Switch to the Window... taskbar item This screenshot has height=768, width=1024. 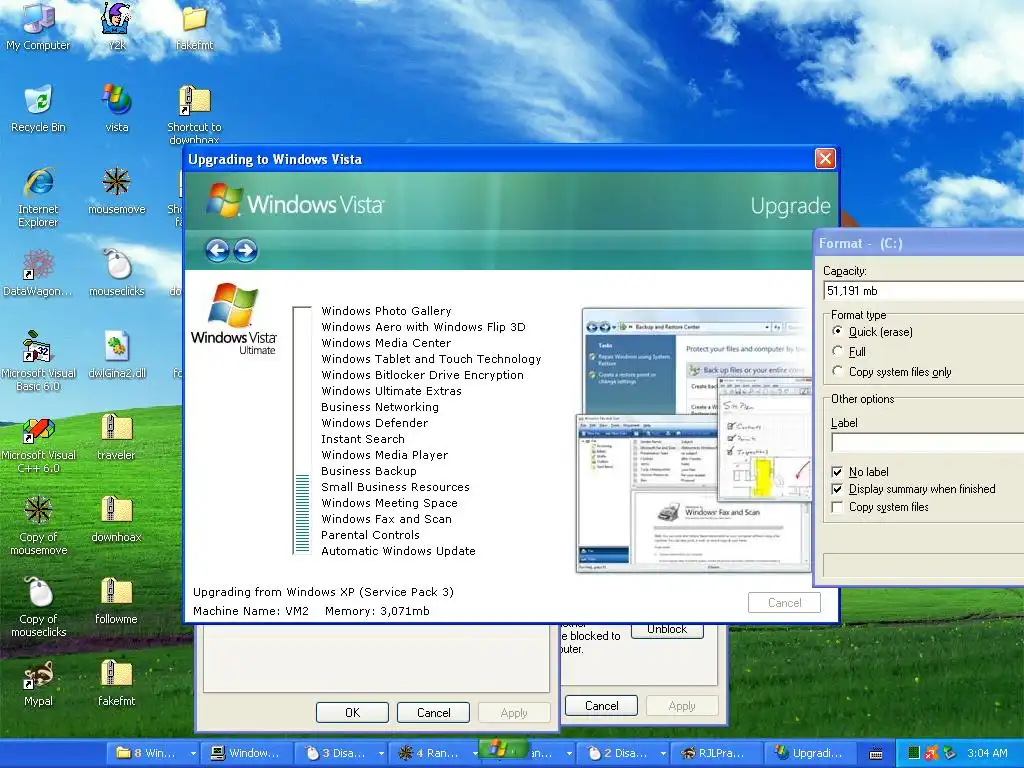tap(245, 754)
